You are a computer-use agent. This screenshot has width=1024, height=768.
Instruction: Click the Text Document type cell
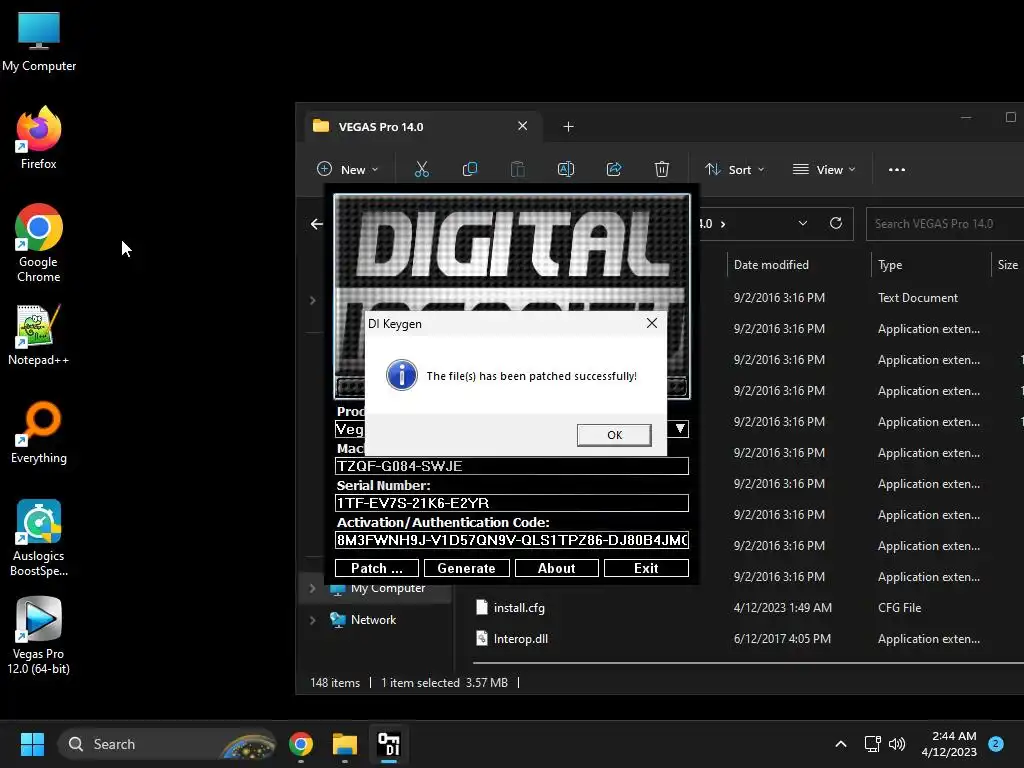tap(918, 298)
